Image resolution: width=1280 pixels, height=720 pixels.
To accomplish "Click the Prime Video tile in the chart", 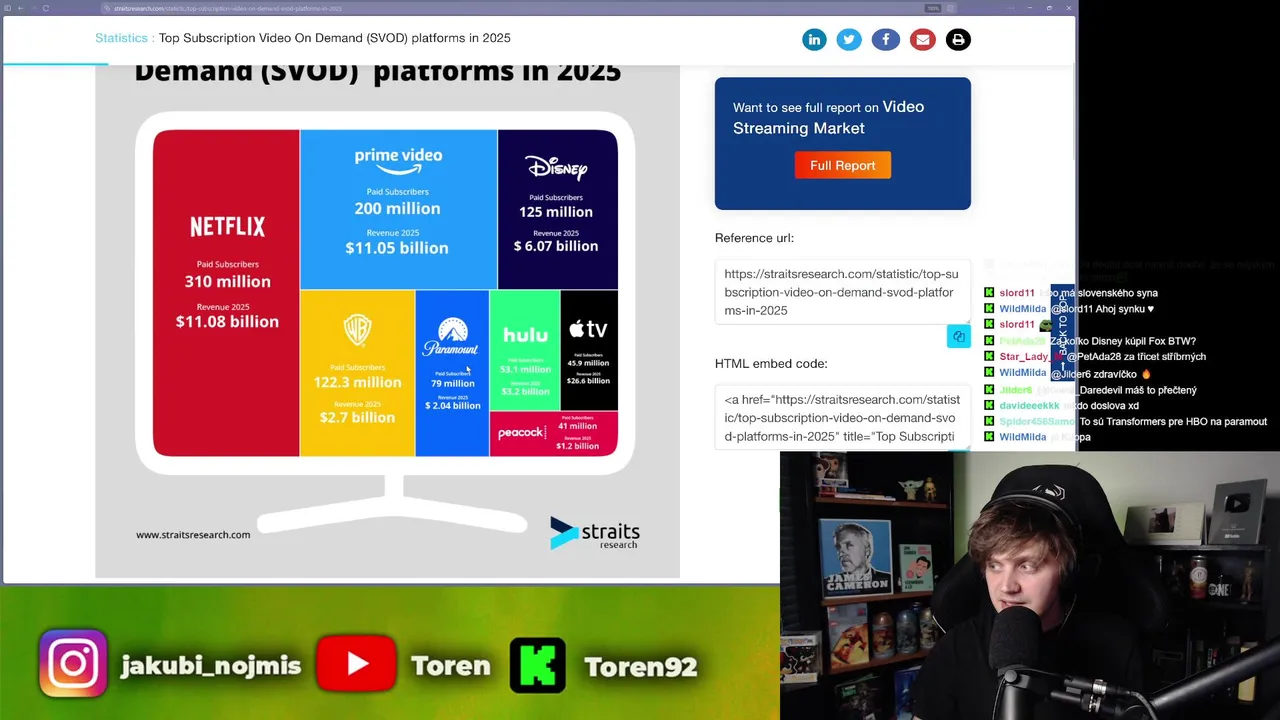I will tap(398, 209).
